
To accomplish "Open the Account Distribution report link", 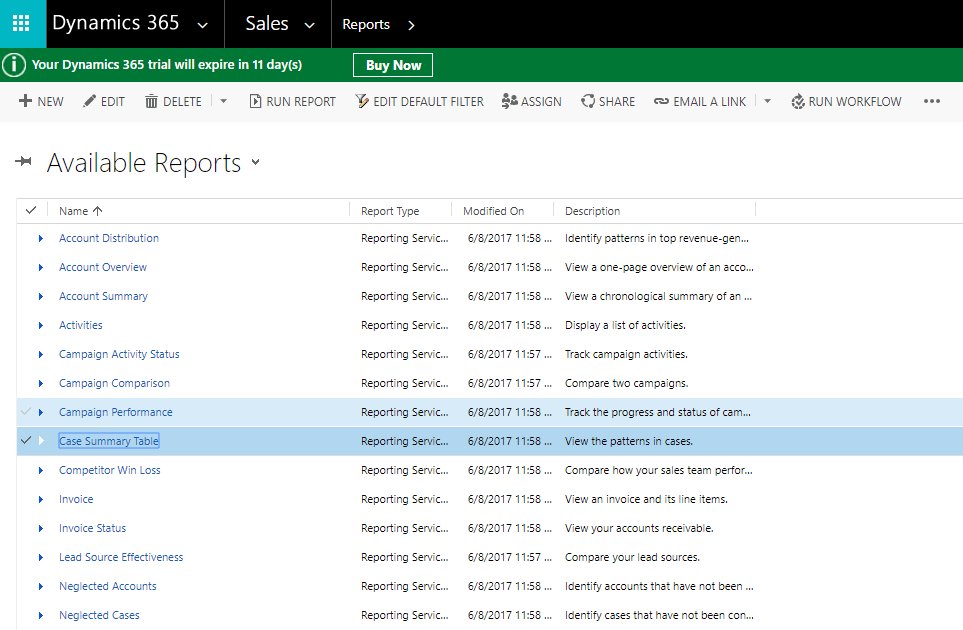I will [109, 238].
